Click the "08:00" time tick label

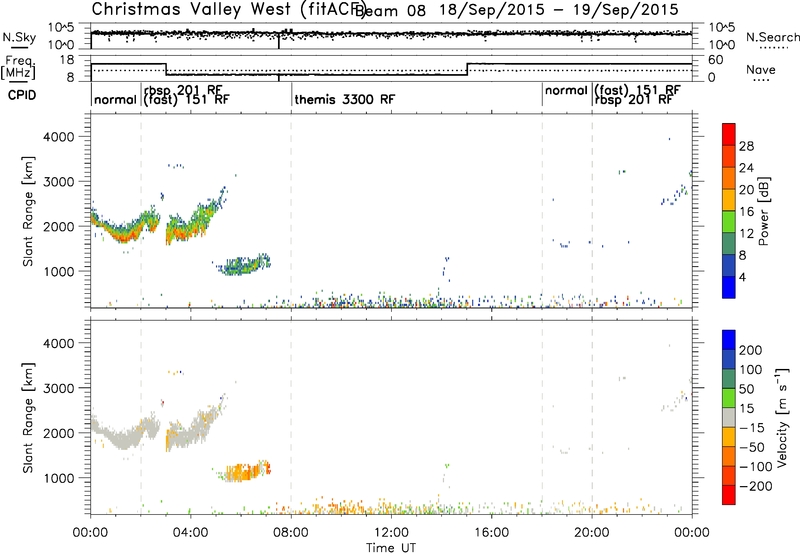pos(291,532)
